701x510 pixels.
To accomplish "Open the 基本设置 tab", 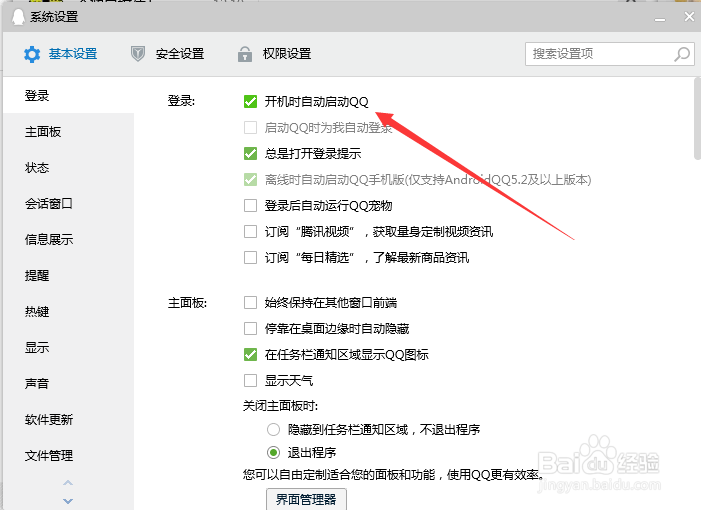I will pos(60,54).
